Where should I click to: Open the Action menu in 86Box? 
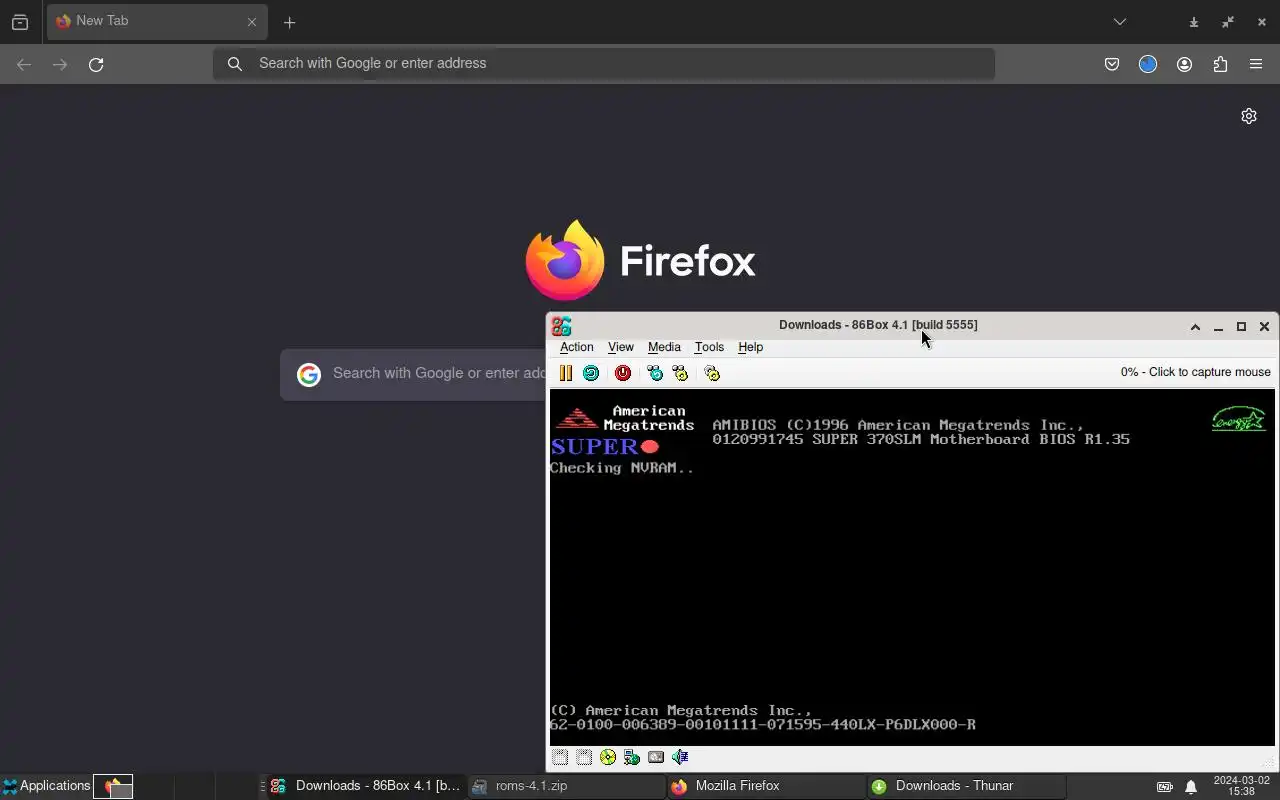(576, 347)
